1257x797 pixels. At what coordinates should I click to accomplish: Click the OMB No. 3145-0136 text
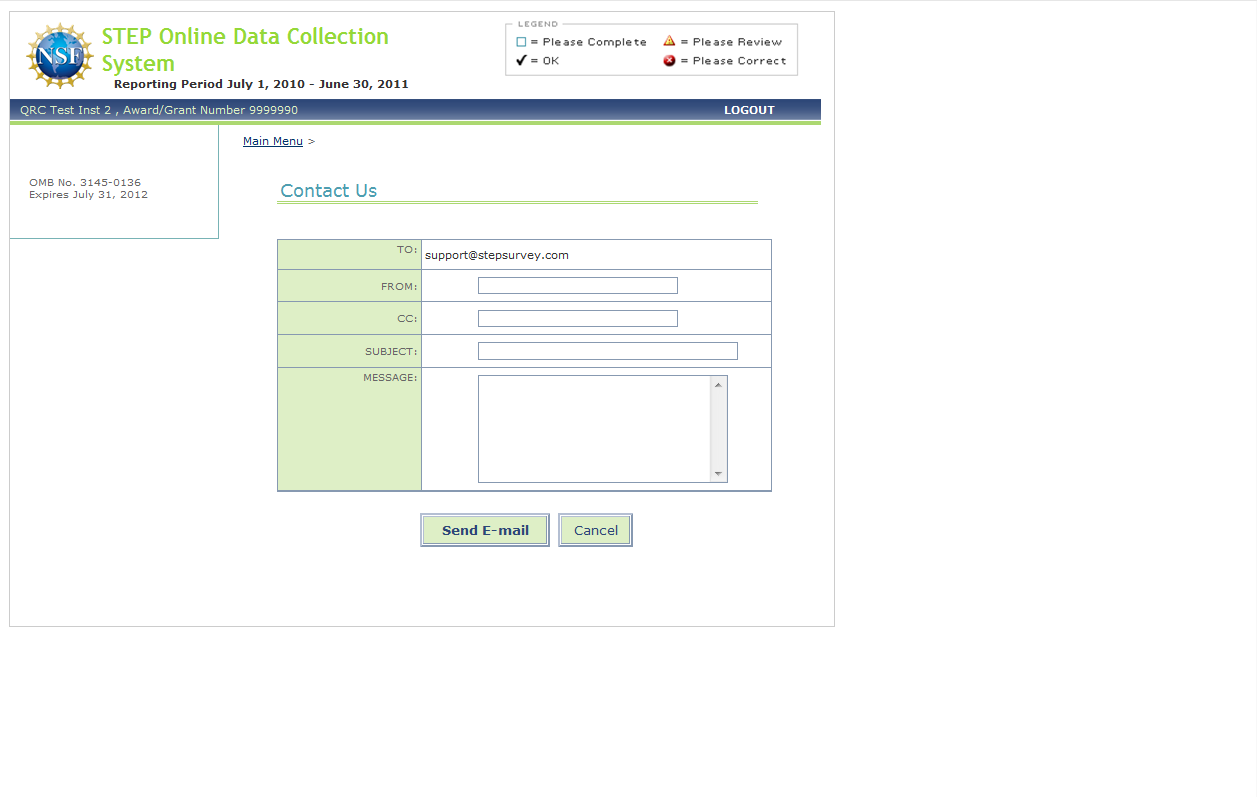pos(85,183)
